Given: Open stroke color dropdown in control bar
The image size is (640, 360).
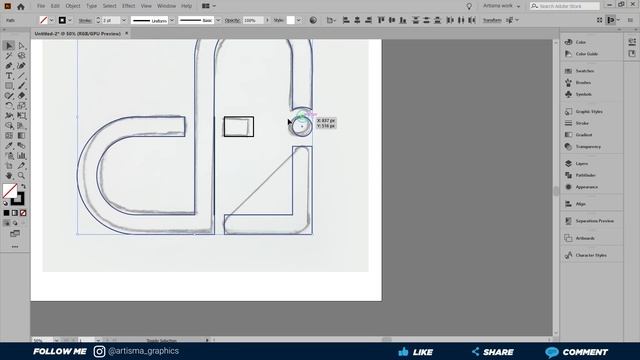Looking at the screenshot, I should click(70, 20).
